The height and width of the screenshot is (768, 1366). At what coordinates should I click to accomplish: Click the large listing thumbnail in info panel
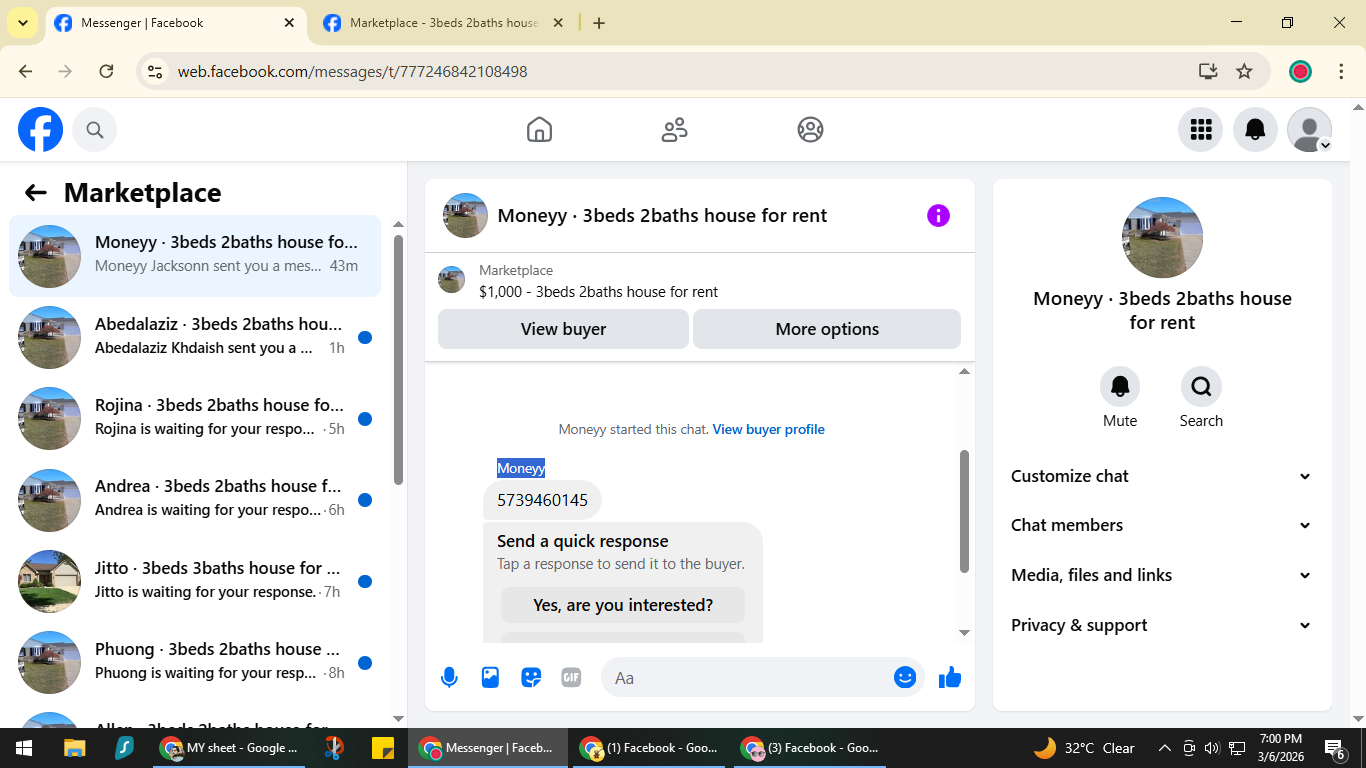point(1162,238)
